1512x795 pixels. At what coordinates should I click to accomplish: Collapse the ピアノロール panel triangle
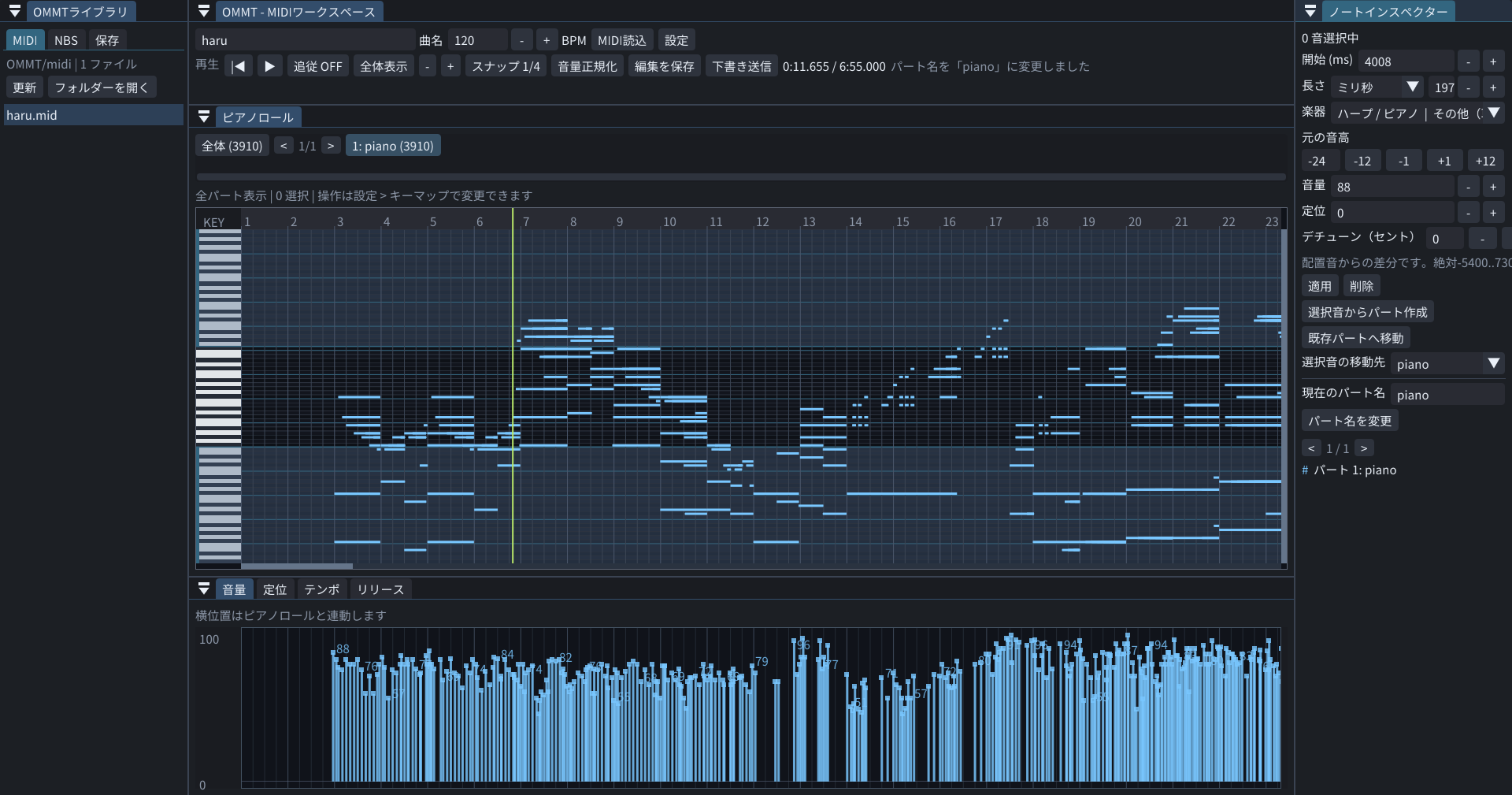click(x=204, y=117)
